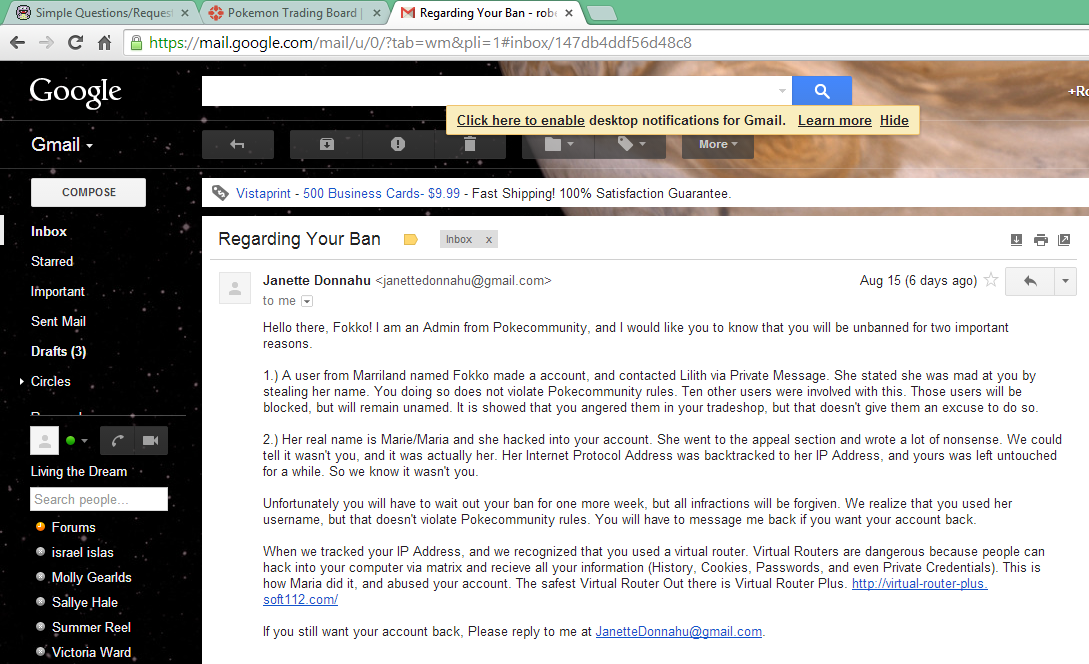
Task: Open chat with Forums contact
Action: tap(73, 527)
